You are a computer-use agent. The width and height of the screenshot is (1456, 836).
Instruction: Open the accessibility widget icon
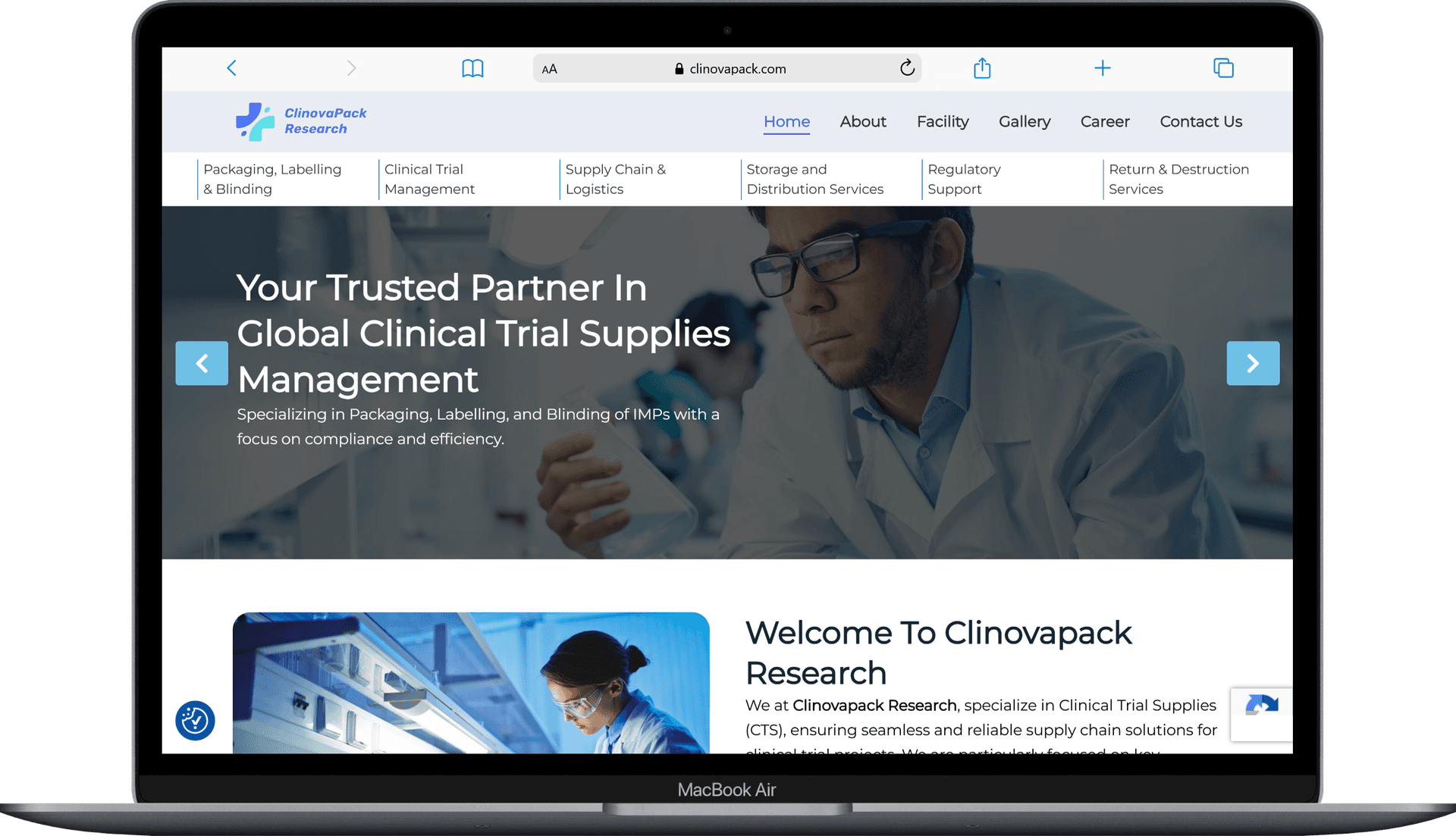click(195, 720)
